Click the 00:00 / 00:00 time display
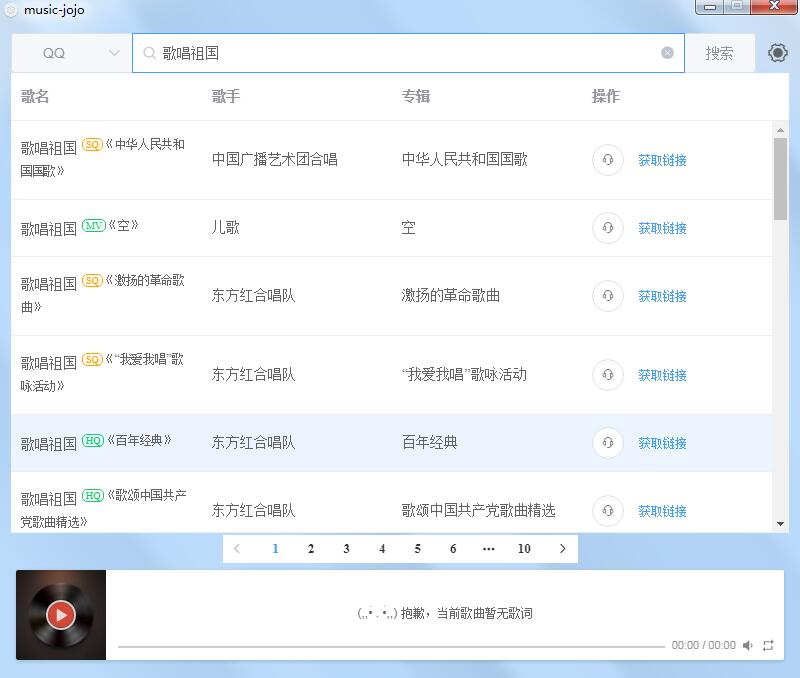Viewport: 800px width, 678px height. point(704,645)
